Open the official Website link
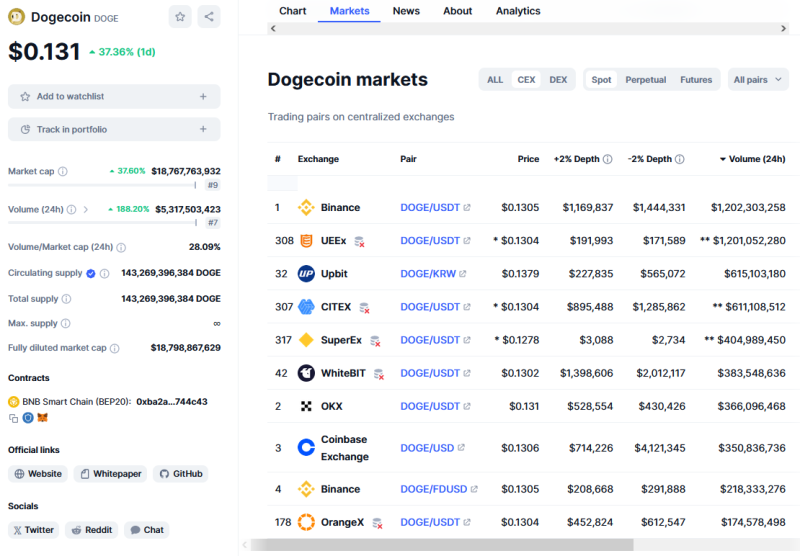Screen dimensions: 800x556 38,474
